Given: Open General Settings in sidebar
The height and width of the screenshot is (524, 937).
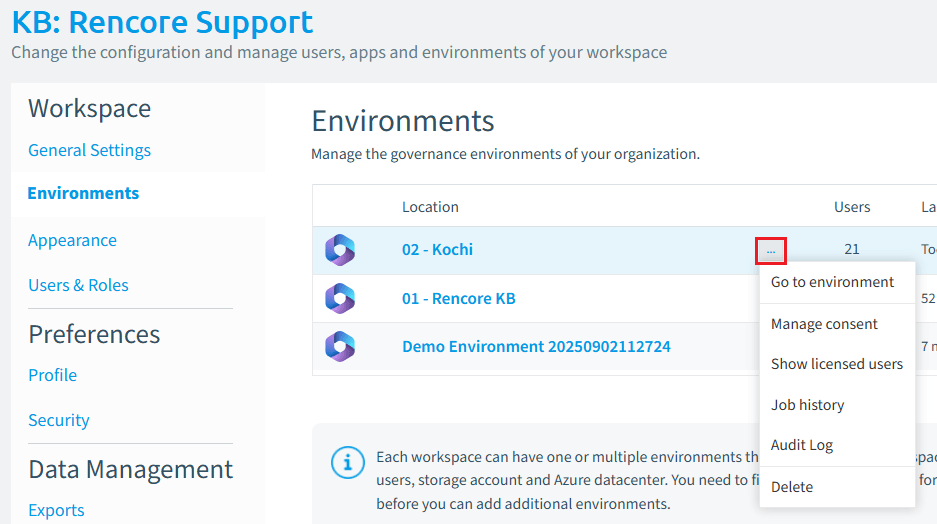Looking at the screenshot, I should pos(90,150).
